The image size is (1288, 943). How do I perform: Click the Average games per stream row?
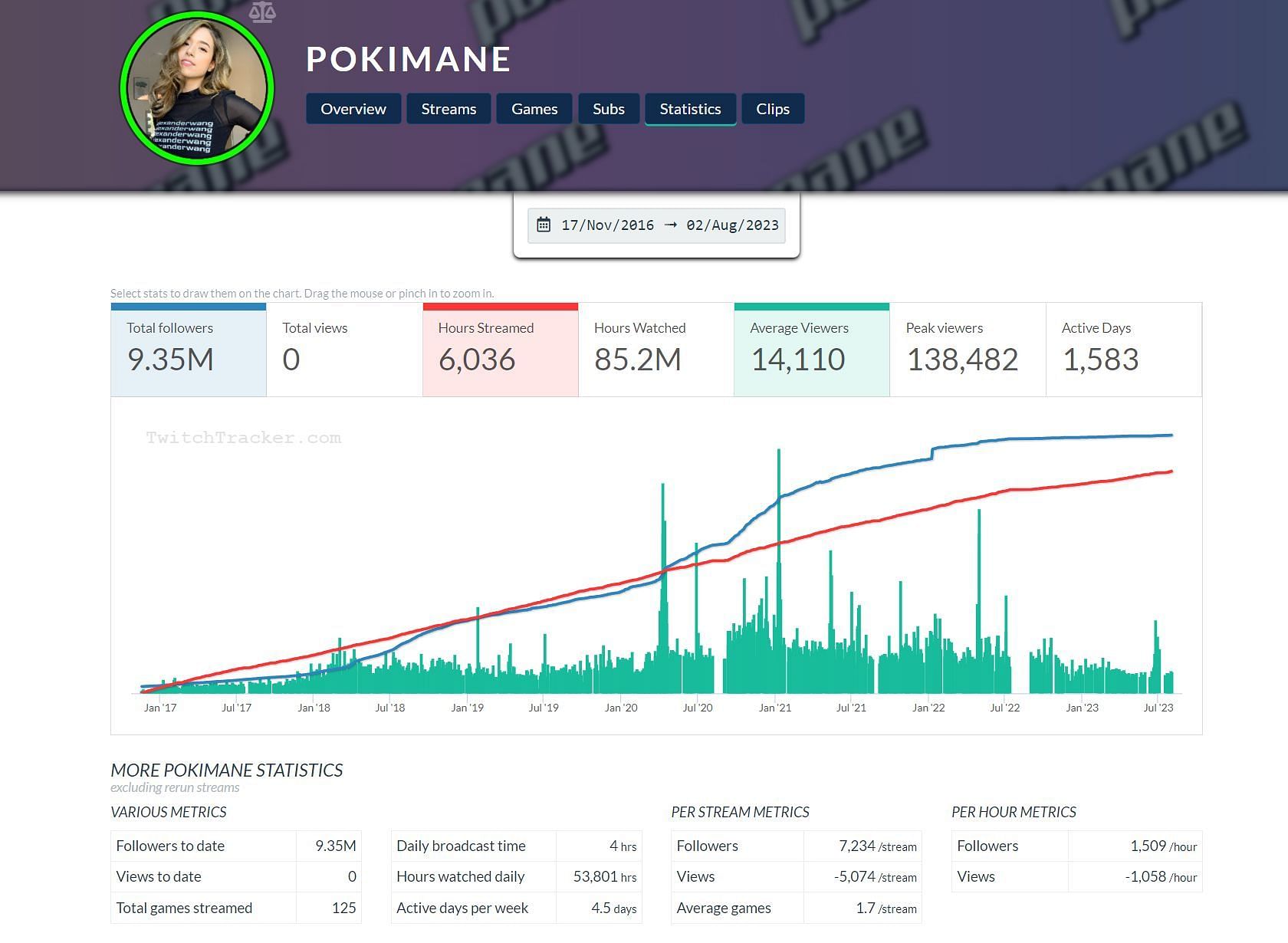pyautogui.click(x=797, y=908)
